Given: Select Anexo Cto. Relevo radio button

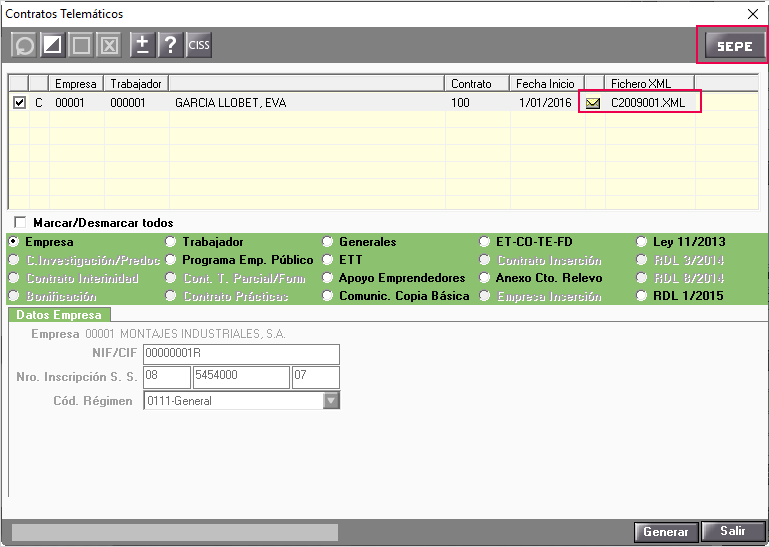Looking at the screenshot, I should 485,277.
